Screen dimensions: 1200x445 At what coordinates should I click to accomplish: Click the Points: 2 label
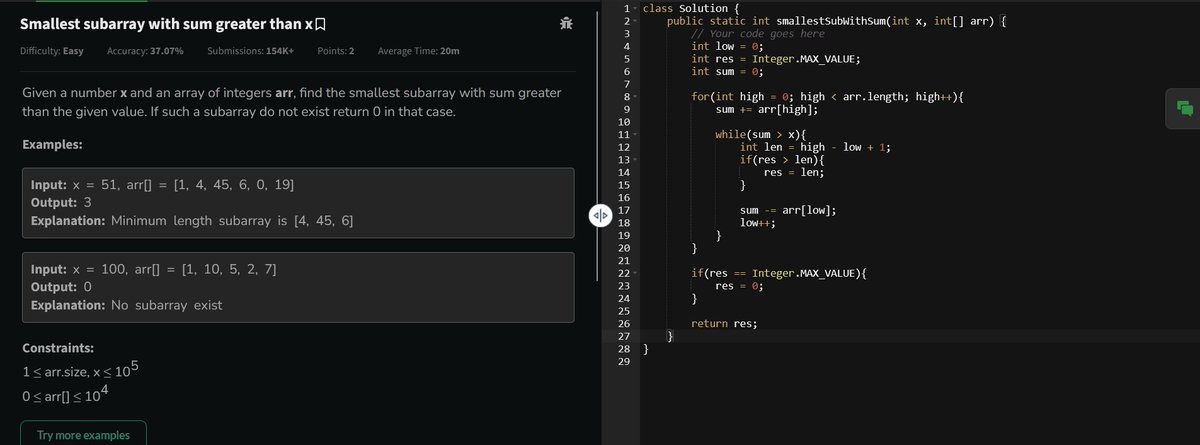pyautogui.click(x=335, y=51)
